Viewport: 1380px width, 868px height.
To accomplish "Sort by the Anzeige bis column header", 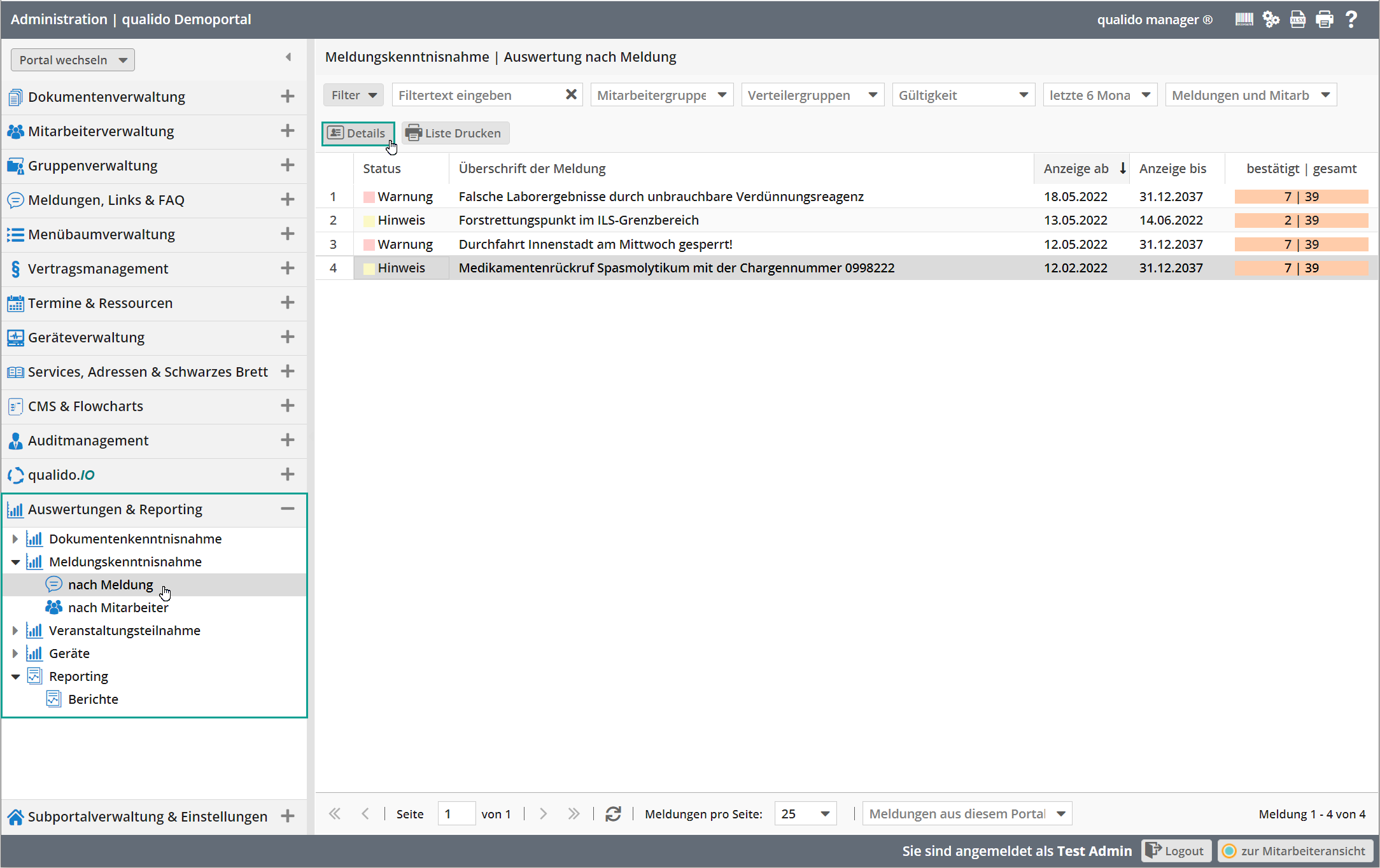I will (x=1178, y=168).
